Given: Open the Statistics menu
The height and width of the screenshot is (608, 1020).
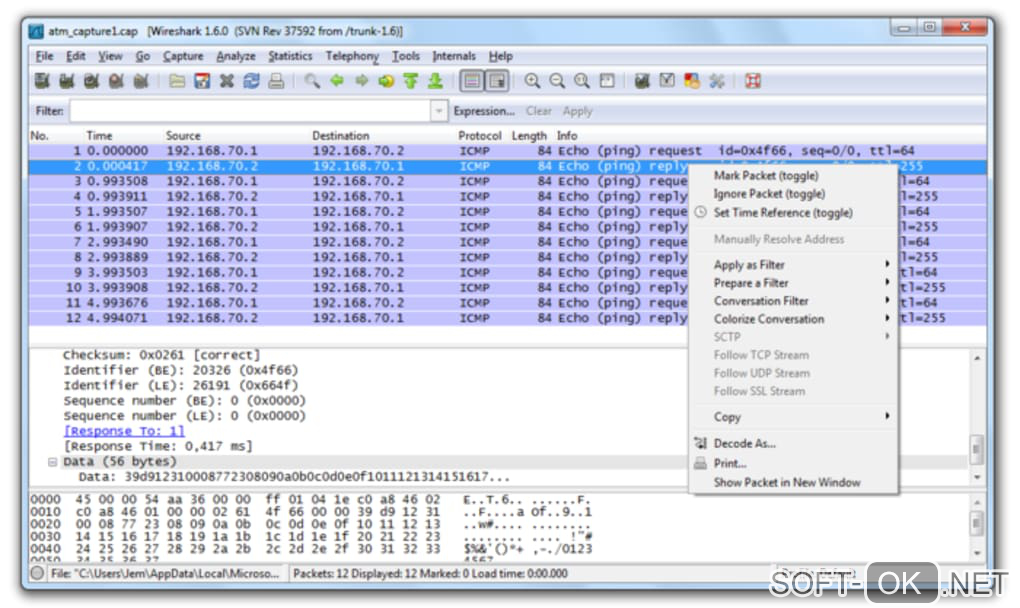Looking at the screenshot, I should 290,56.
